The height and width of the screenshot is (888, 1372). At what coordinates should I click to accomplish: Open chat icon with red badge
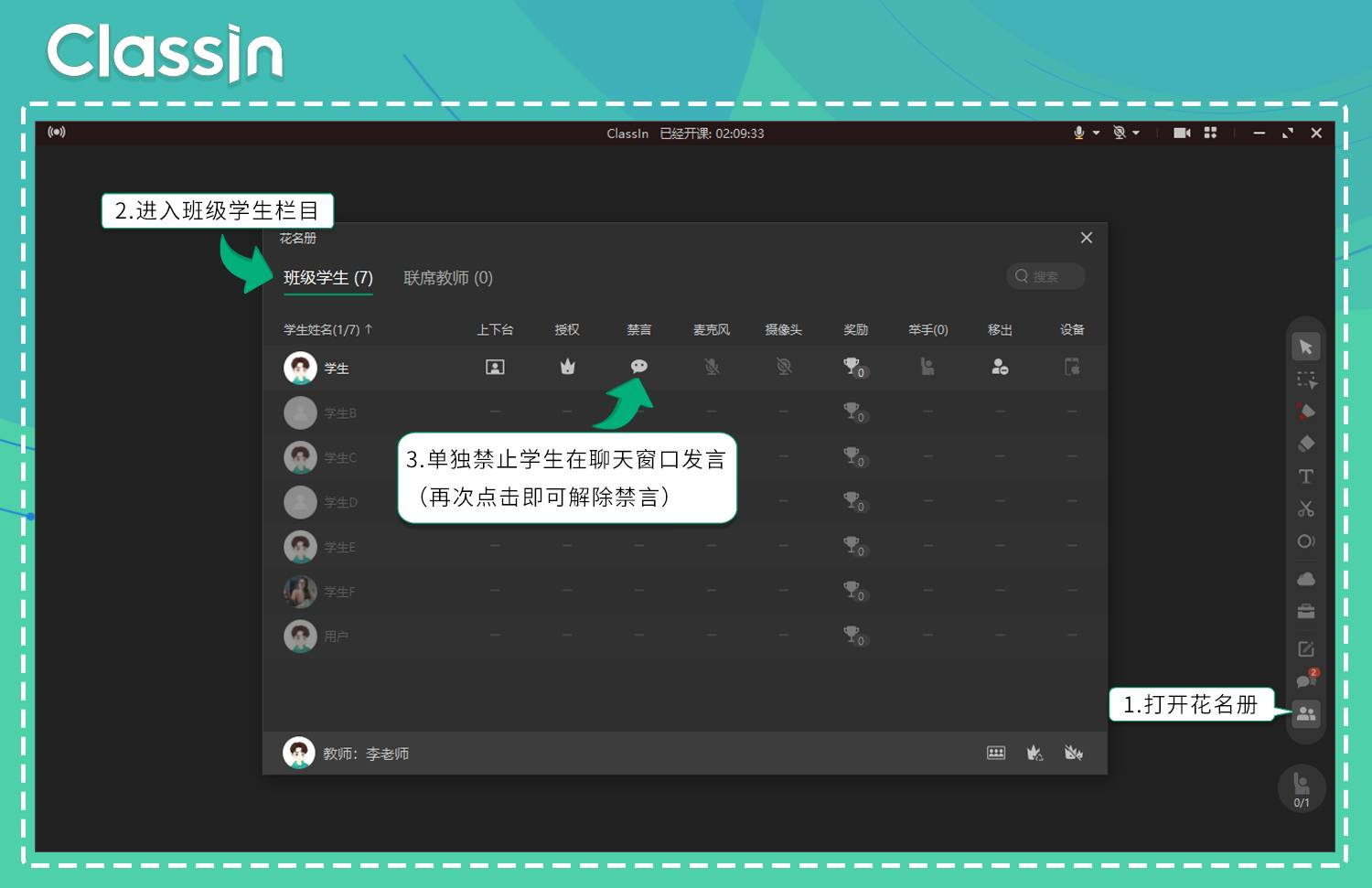click(1306, 679)
